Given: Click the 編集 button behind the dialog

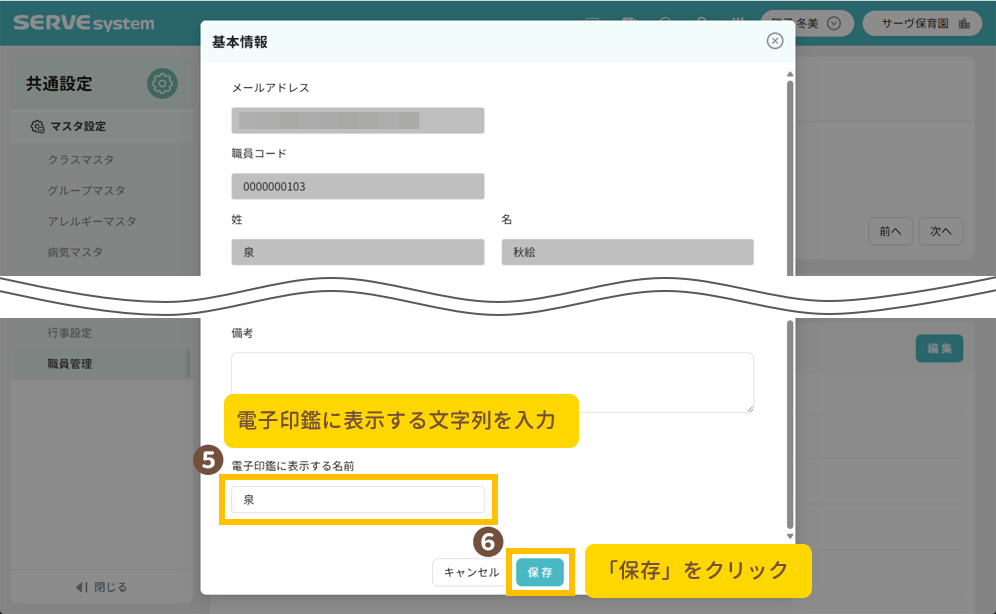Looking at the screenshot, I should (x=939, y=348).
